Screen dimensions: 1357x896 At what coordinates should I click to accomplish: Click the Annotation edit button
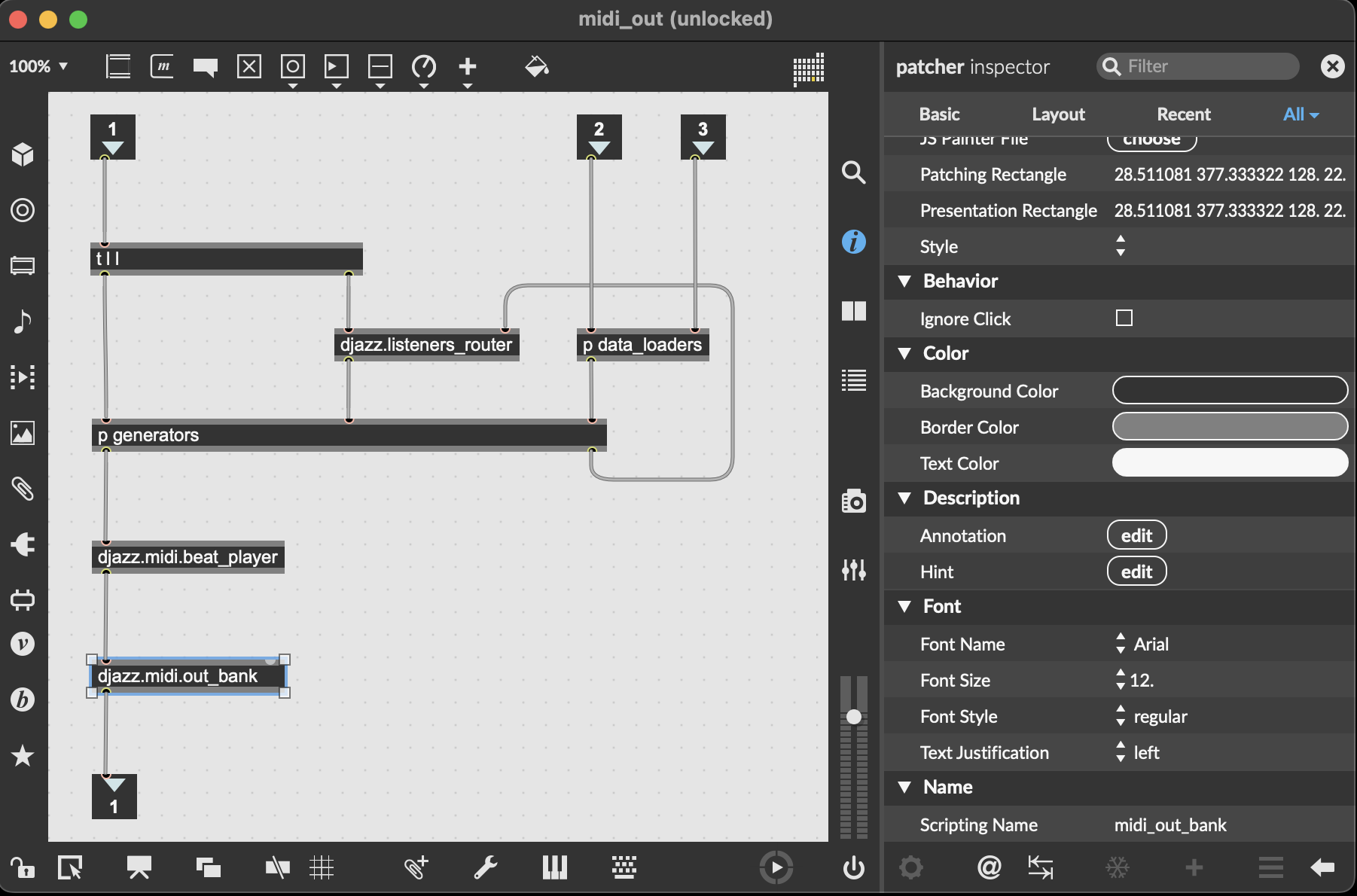[1136, 535]
